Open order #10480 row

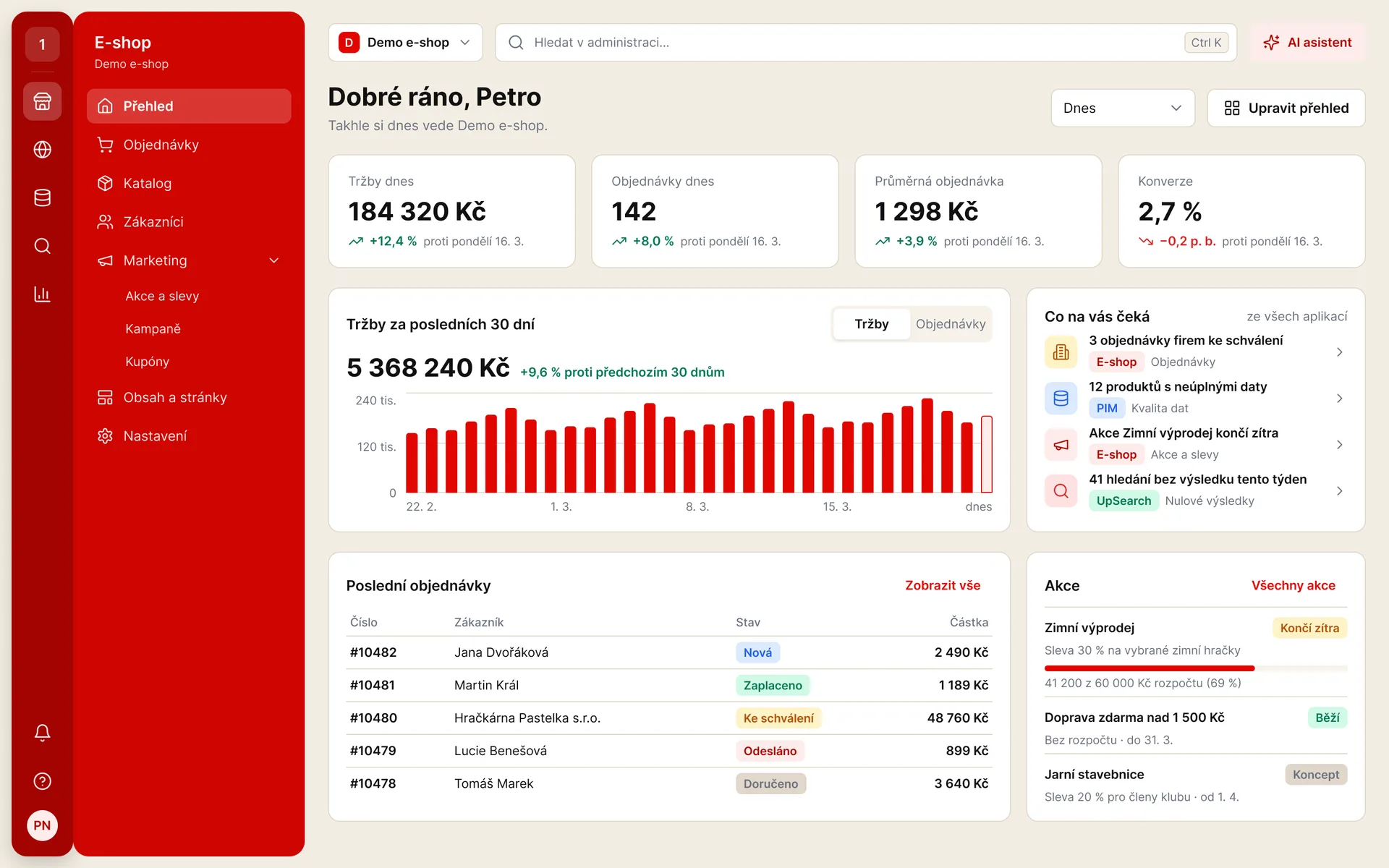[668, 718]
